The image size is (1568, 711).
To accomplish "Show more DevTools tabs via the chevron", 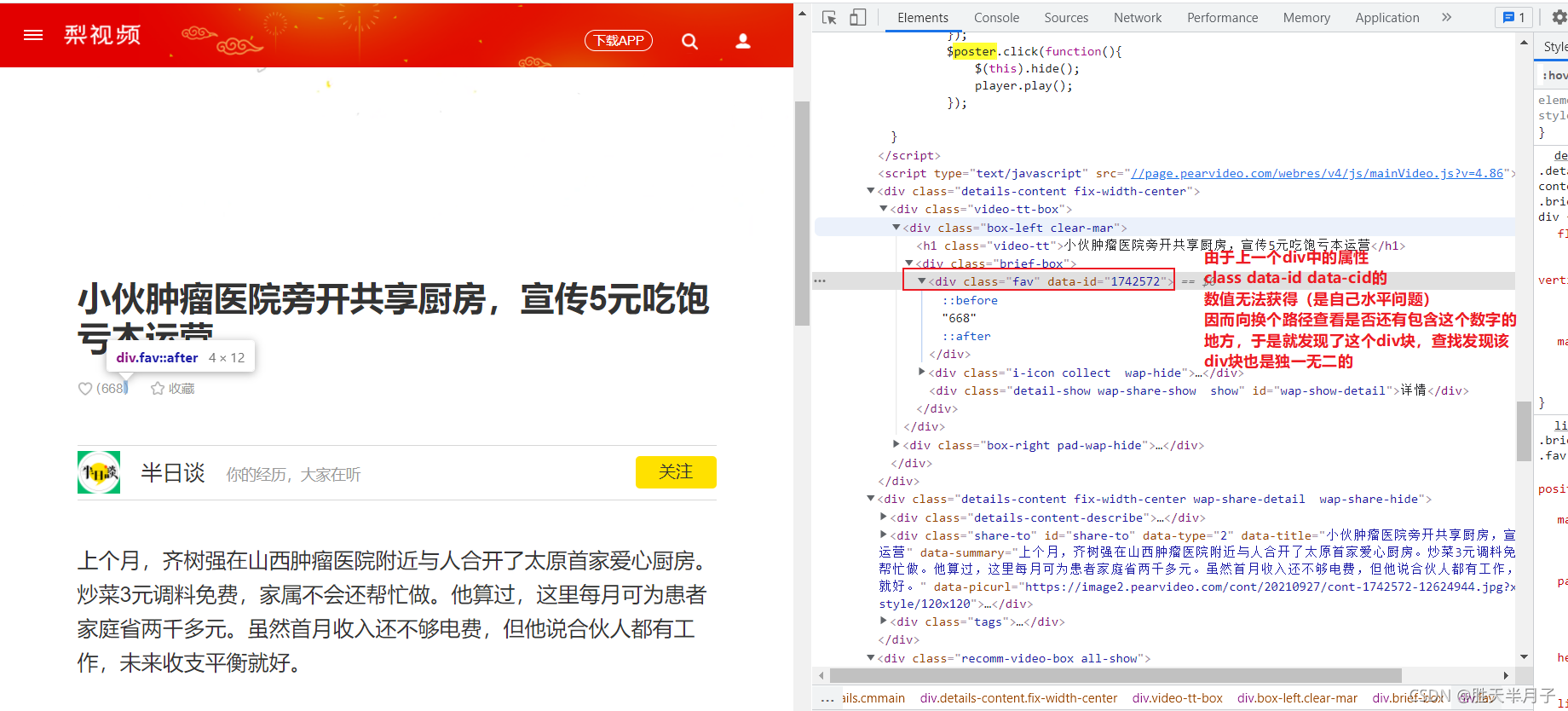I will pyautogui.click(x=1446, y=17).
